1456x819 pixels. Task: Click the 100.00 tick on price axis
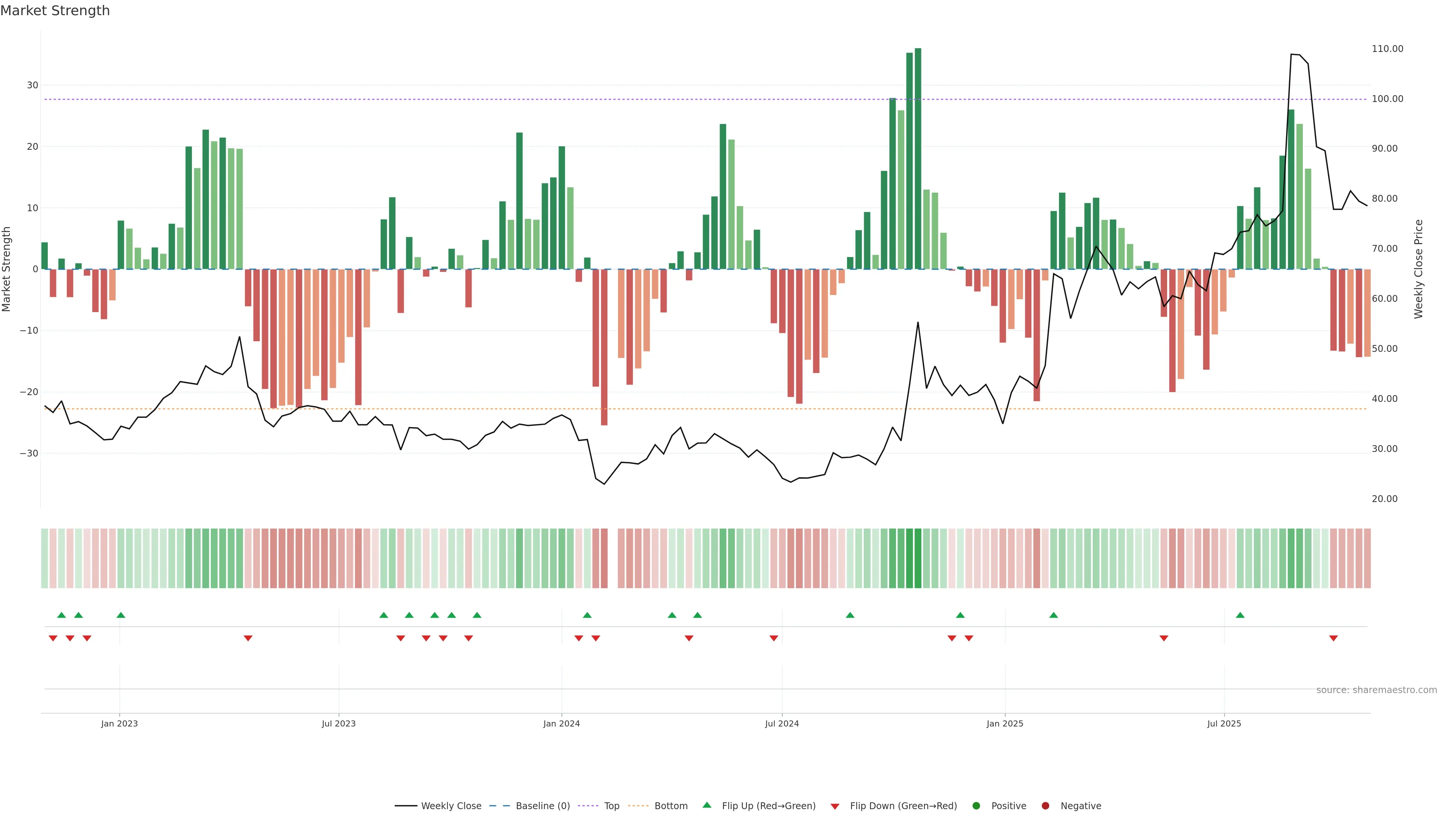(x=1387, y=99)
